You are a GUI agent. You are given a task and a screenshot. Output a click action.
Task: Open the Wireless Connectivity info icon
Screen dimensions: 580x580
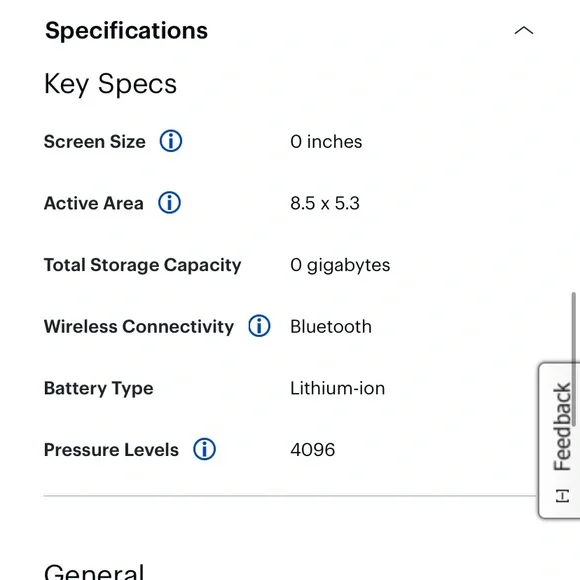(259, 326)
